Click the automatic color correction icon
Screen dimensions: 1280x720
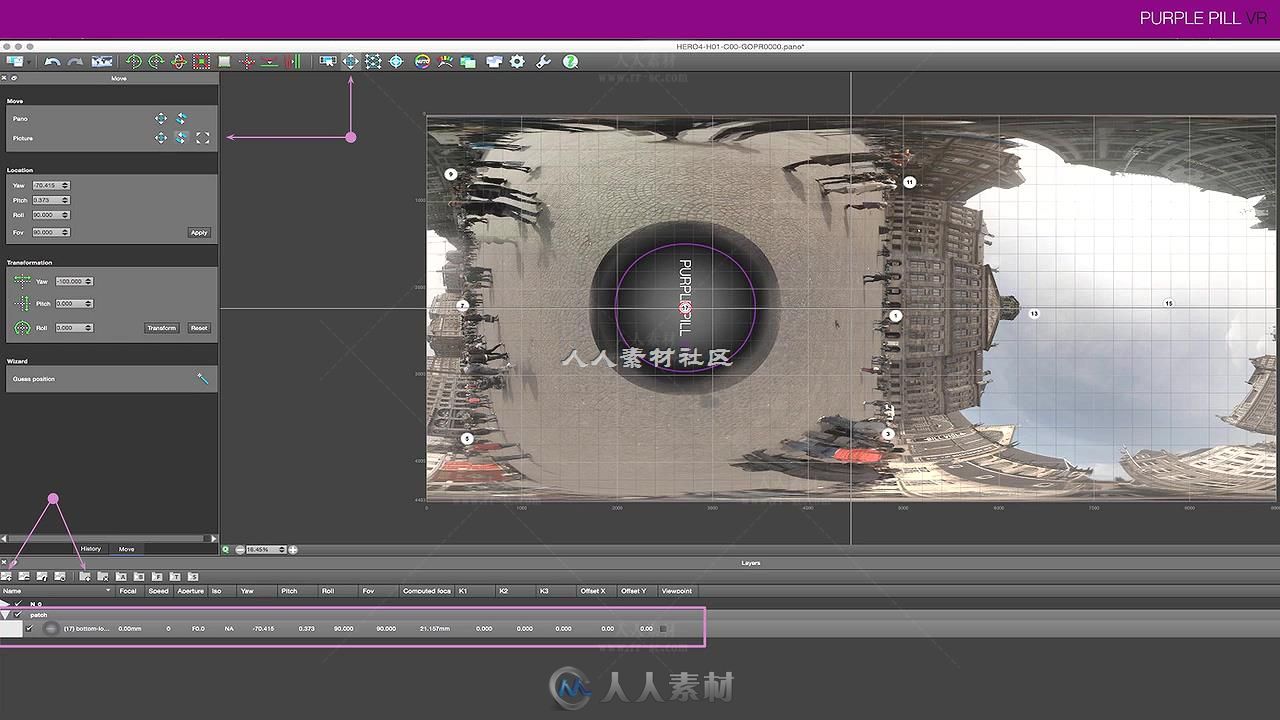point(422,62)
